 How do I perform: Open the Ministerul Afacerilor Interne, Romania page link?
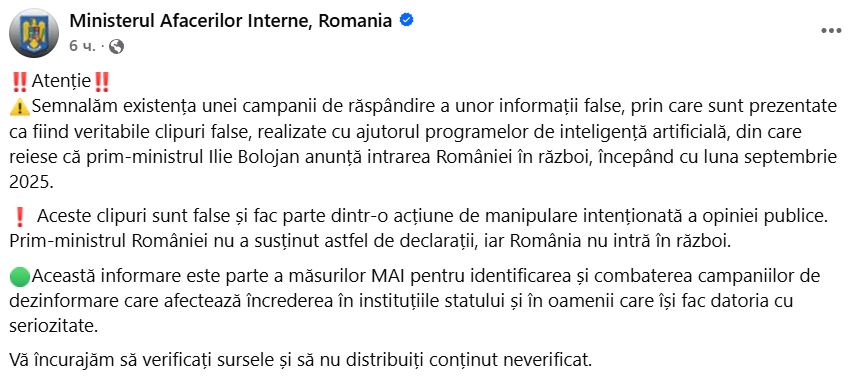[x=231, y=21]
